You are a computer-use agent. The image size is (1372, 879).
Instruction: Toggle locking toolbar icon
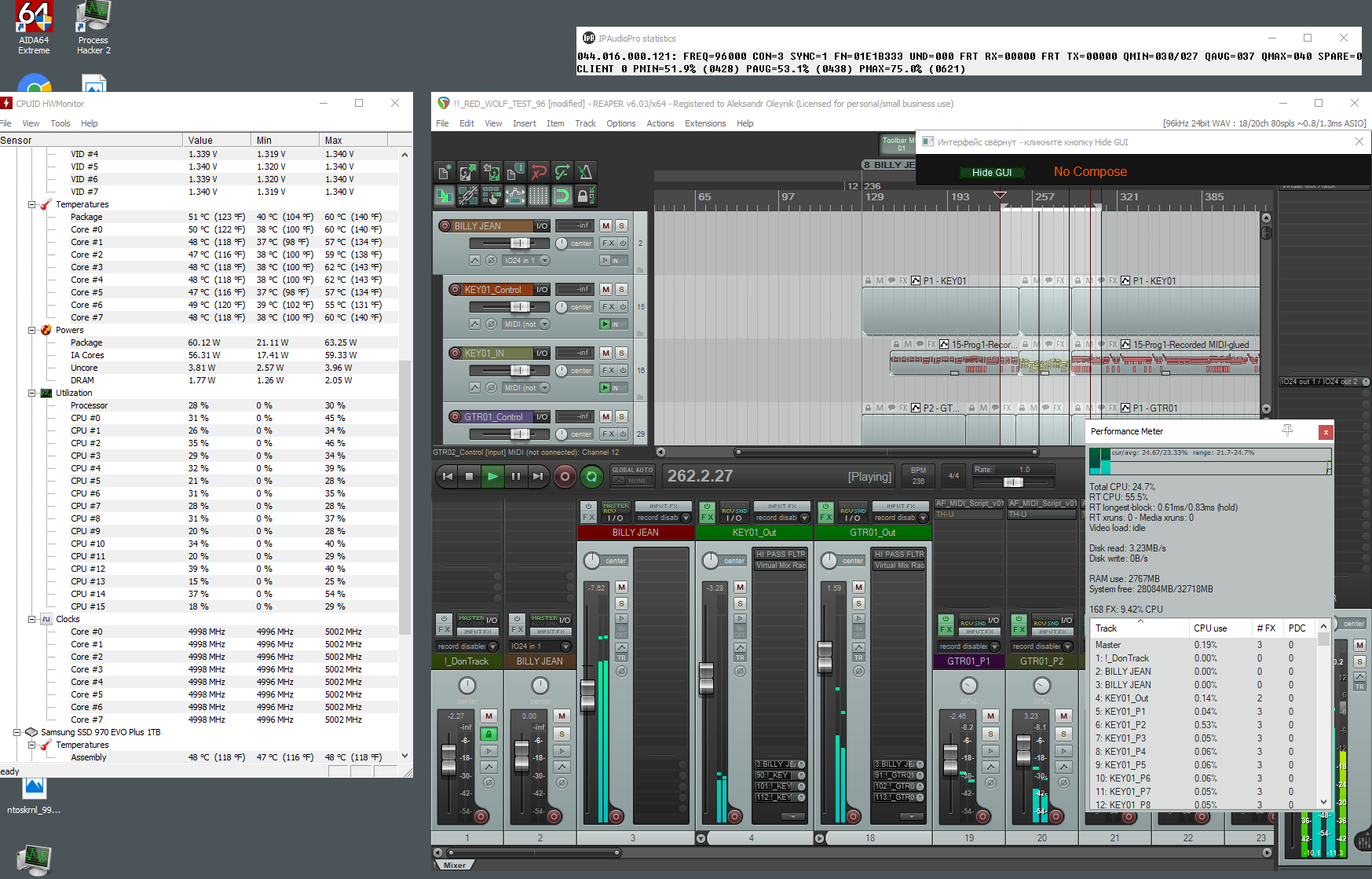point(586,196)
